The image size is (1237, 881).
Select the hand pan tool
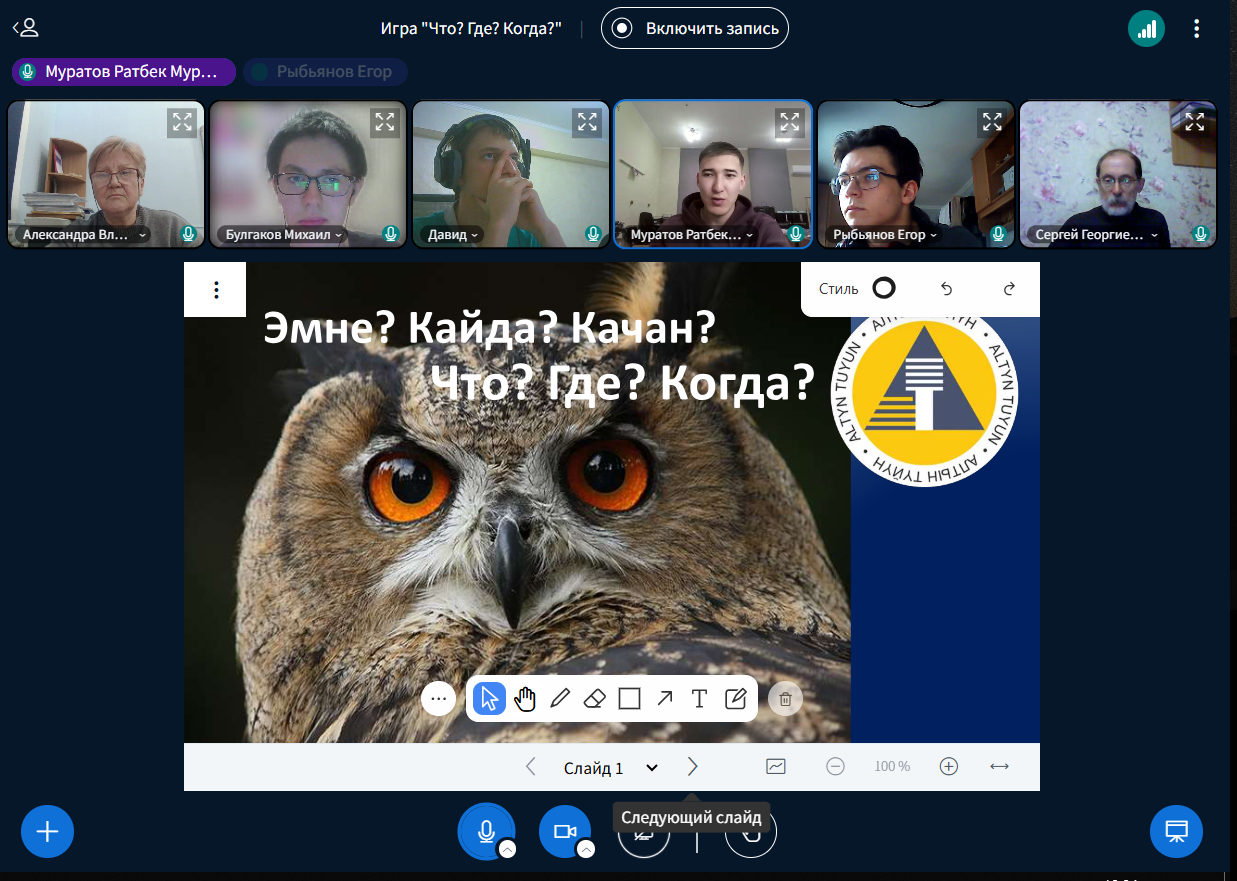pos(525,698)
